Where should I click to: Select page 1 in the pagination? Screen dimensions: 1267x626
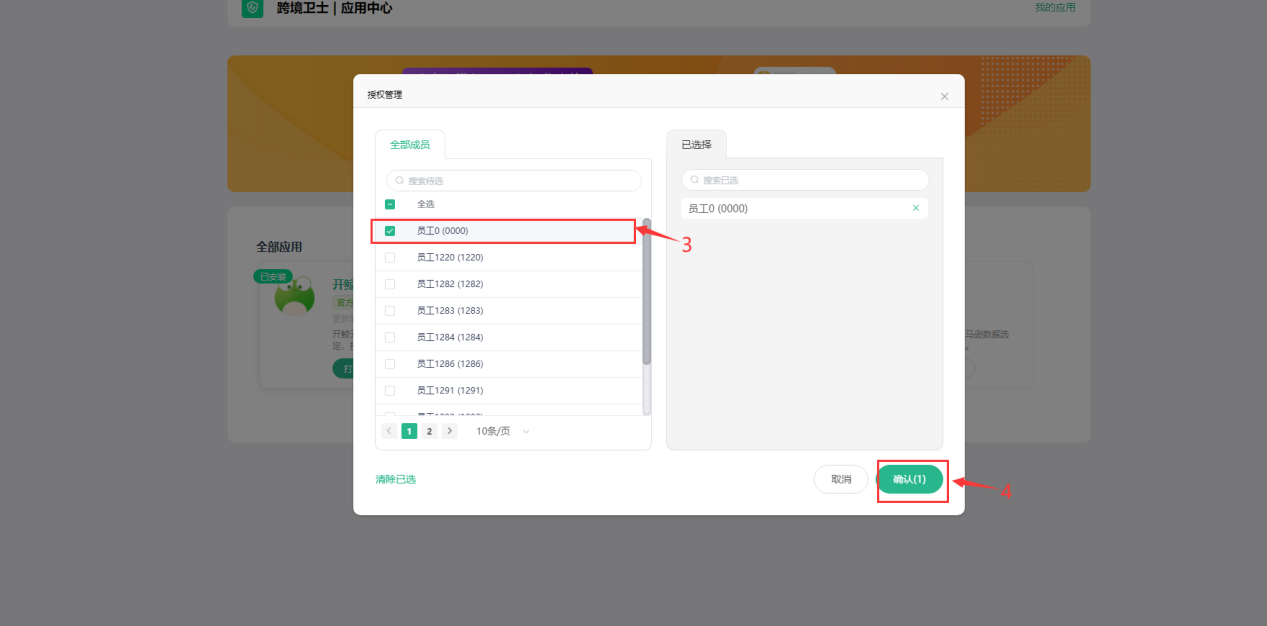pyautogui.click(x=409, y=431)
